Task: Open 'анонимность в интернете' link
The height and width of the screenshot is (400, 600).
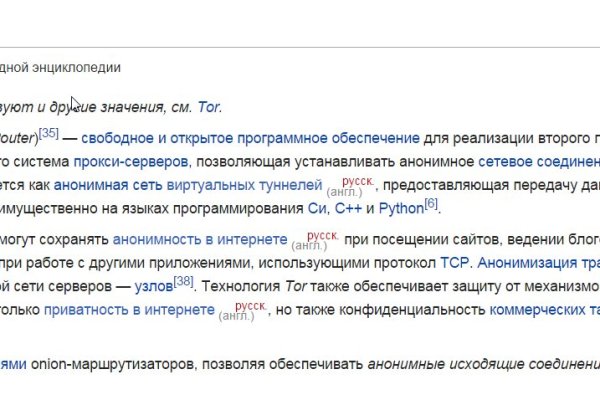Action: pos(200,239)
